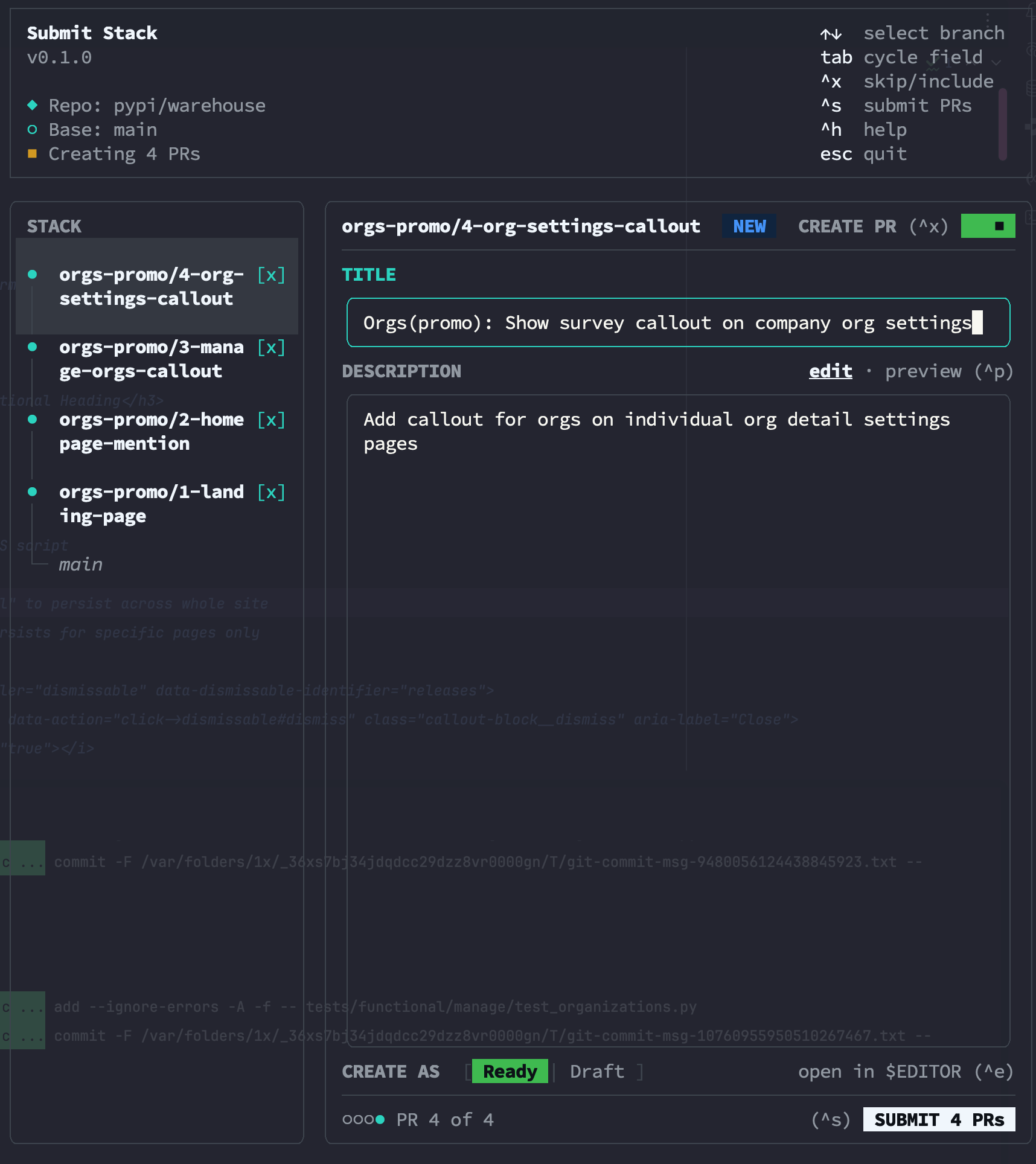Select the Ready option under CREATE AS

510,1071
